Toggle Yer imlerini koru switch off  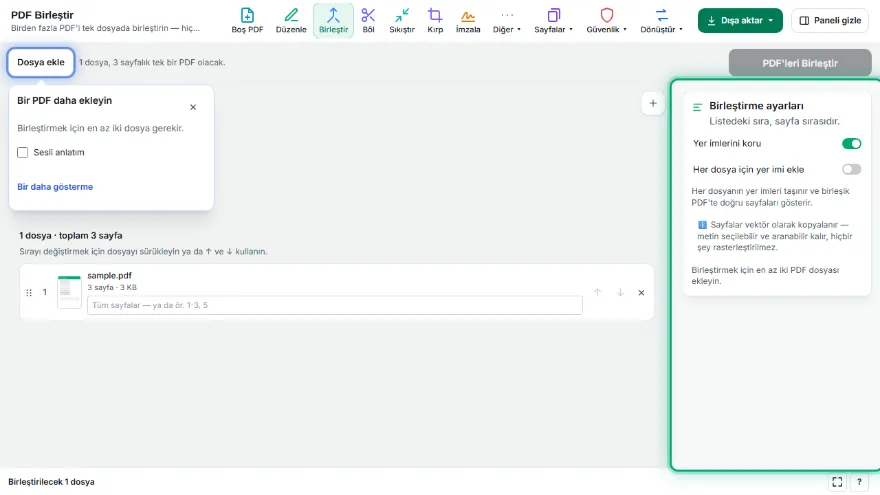pos(851,144)
